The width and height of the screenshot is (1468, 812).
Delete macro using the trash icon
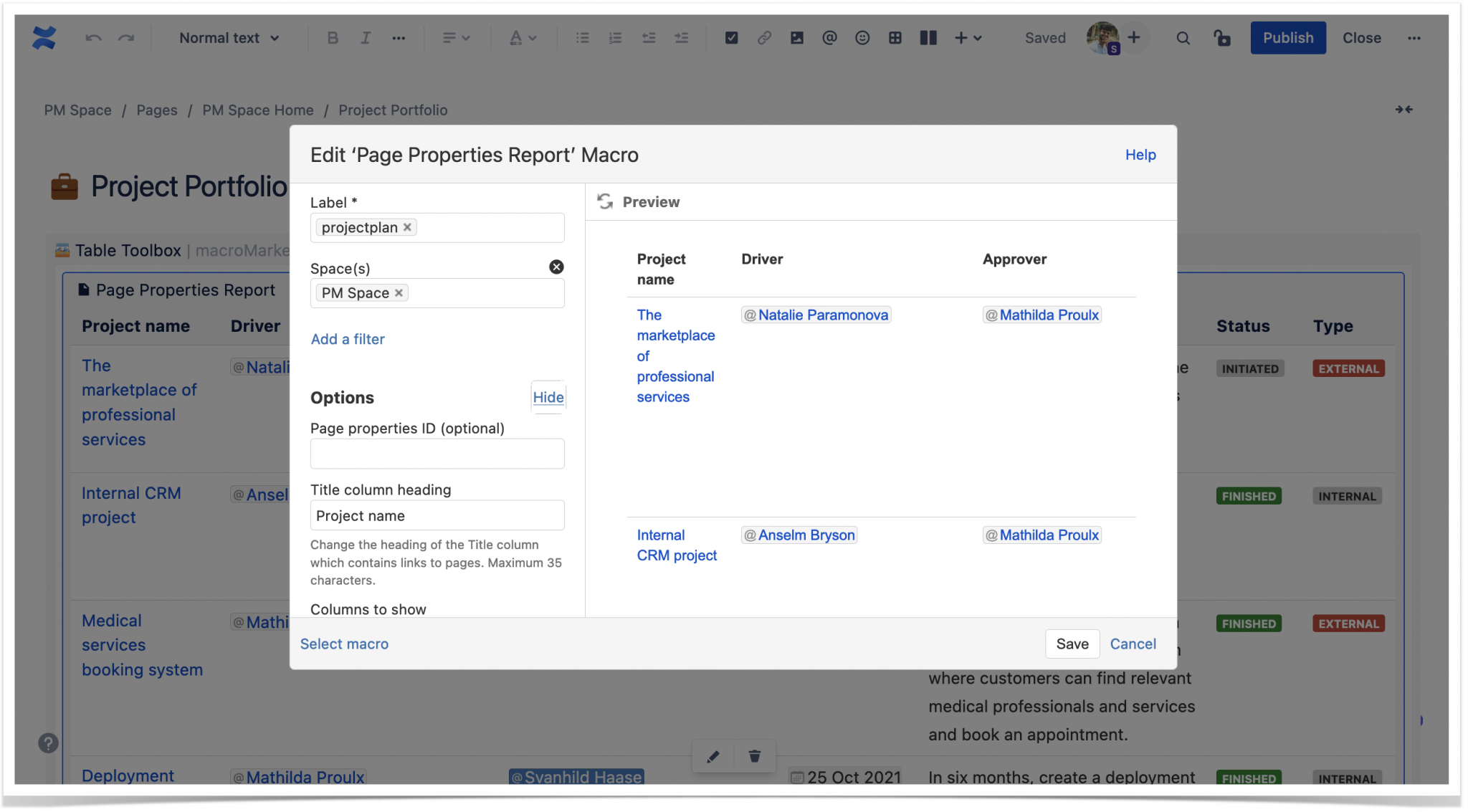tap(754, 756)
